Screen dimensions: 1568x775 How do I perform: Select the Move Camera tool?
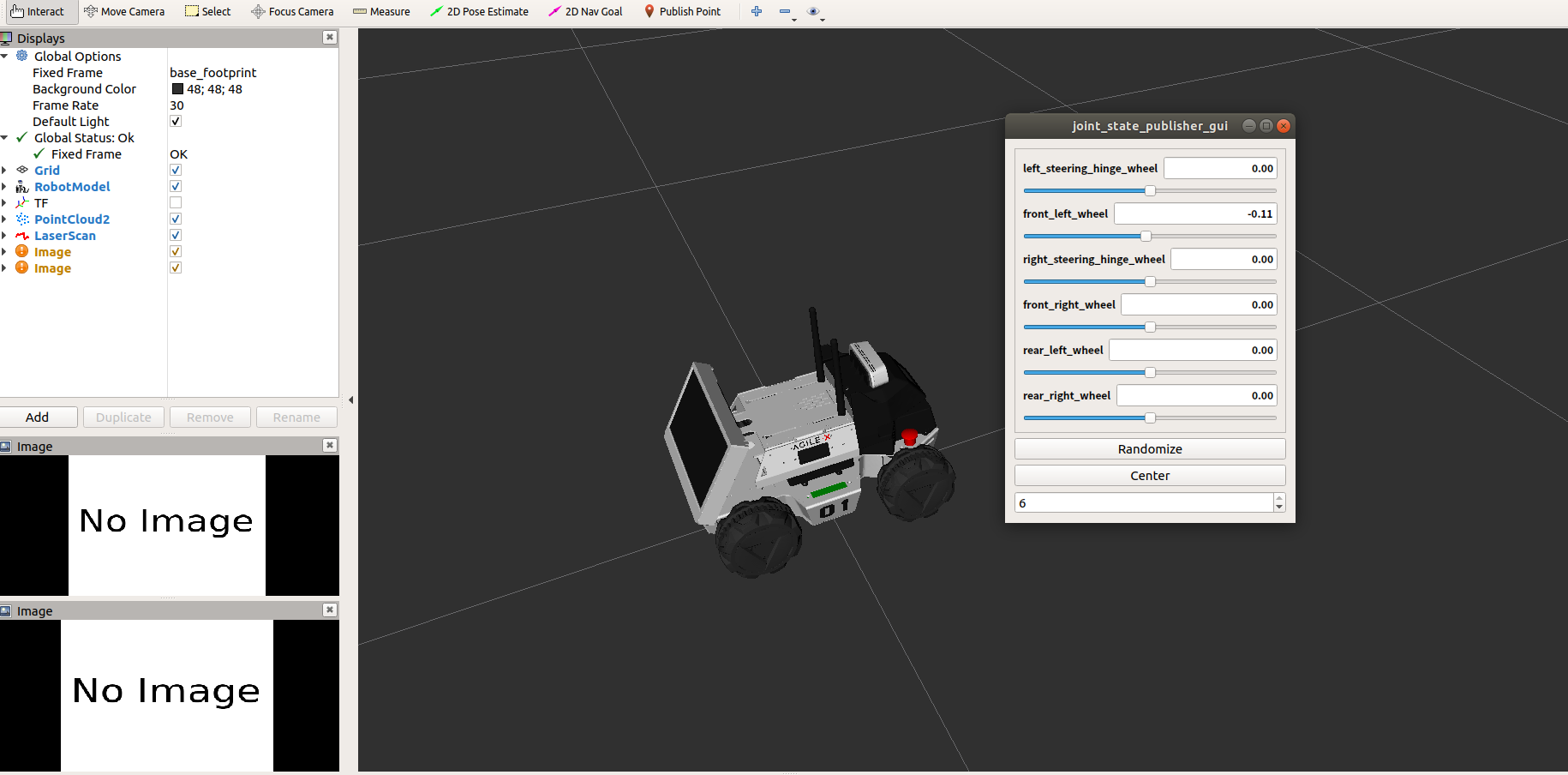(x=124, y=12)
